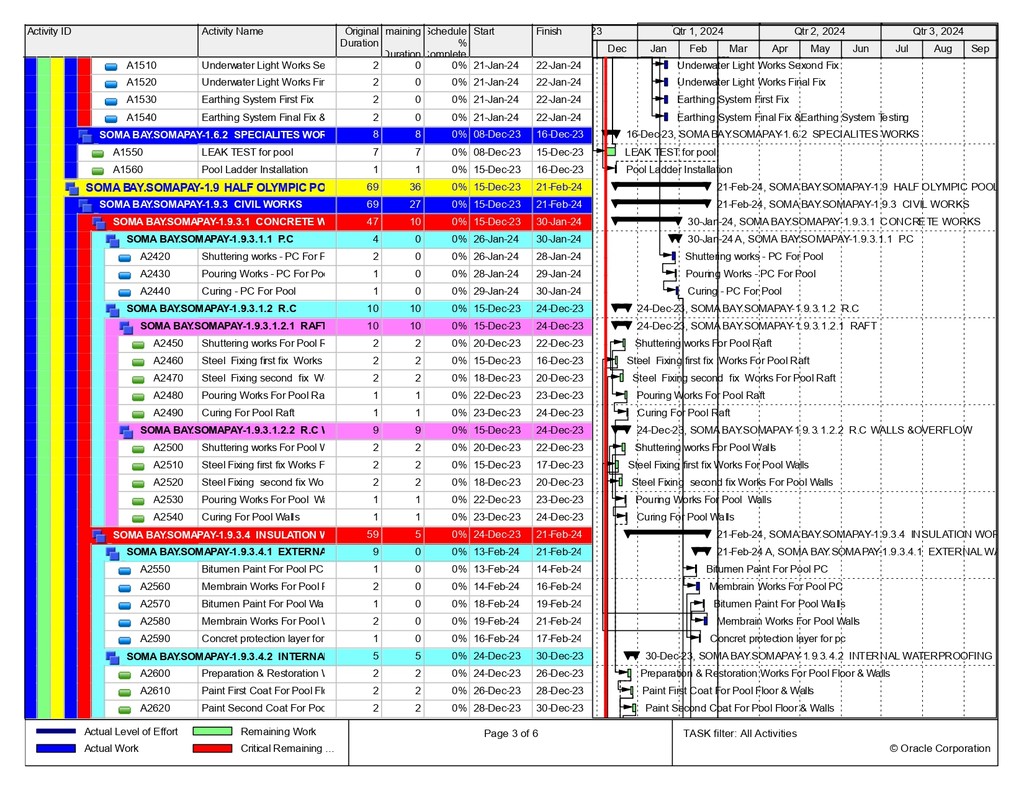Click the WBS icon of SOMAPAY-1.9.3.4 INSULATION row
This screenshot has height=791, width=1024.
point(99,536)
